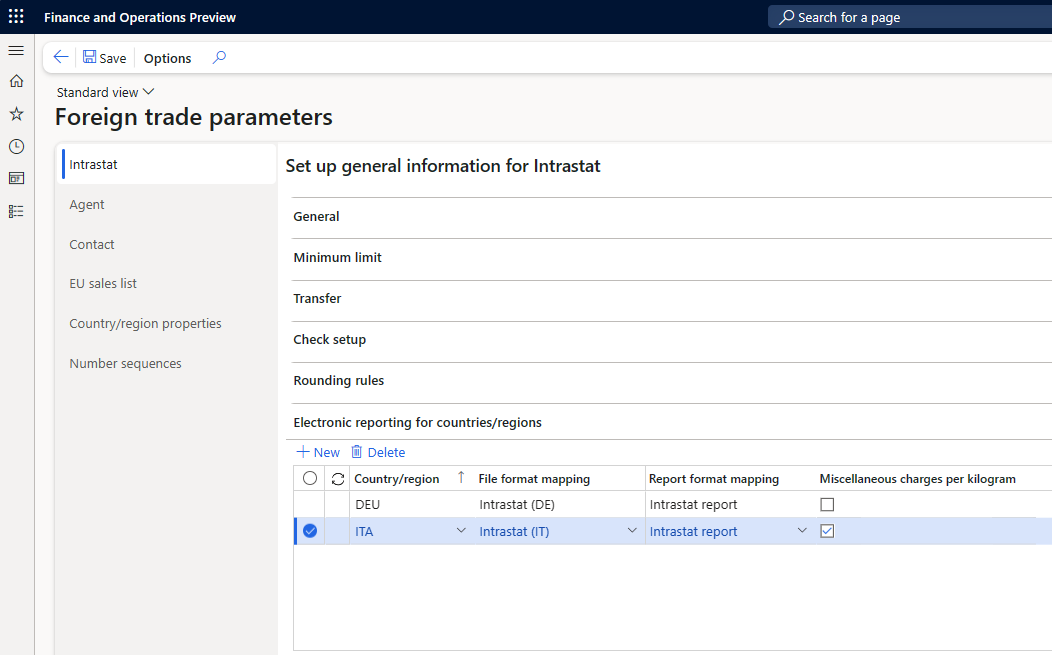This screenshot has height=655, width=1052.
Task: Select the Agent tab
Action: [x=168, y=205]
